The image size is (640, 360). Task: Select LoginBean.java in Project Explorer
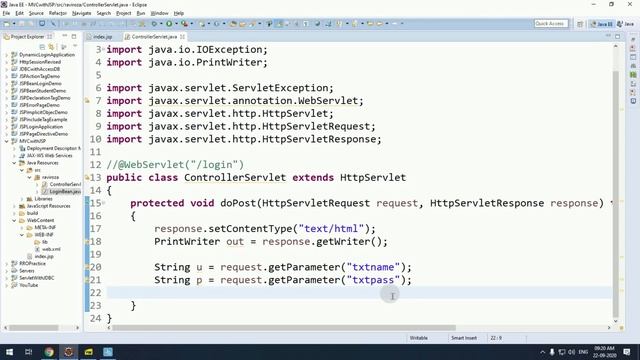point(61,191)
